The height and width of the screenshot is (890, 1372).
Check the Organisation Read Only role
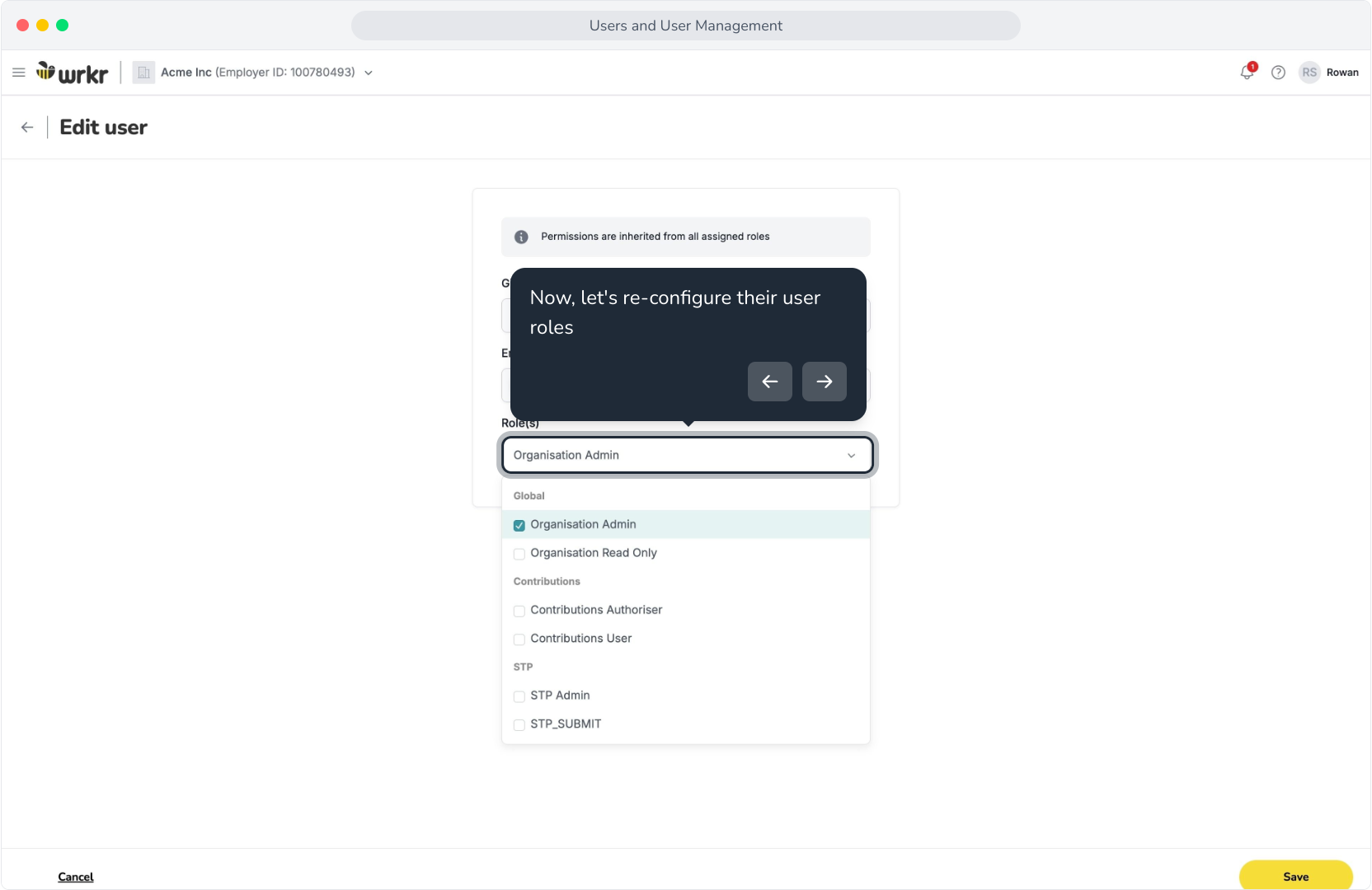[519, 554]
